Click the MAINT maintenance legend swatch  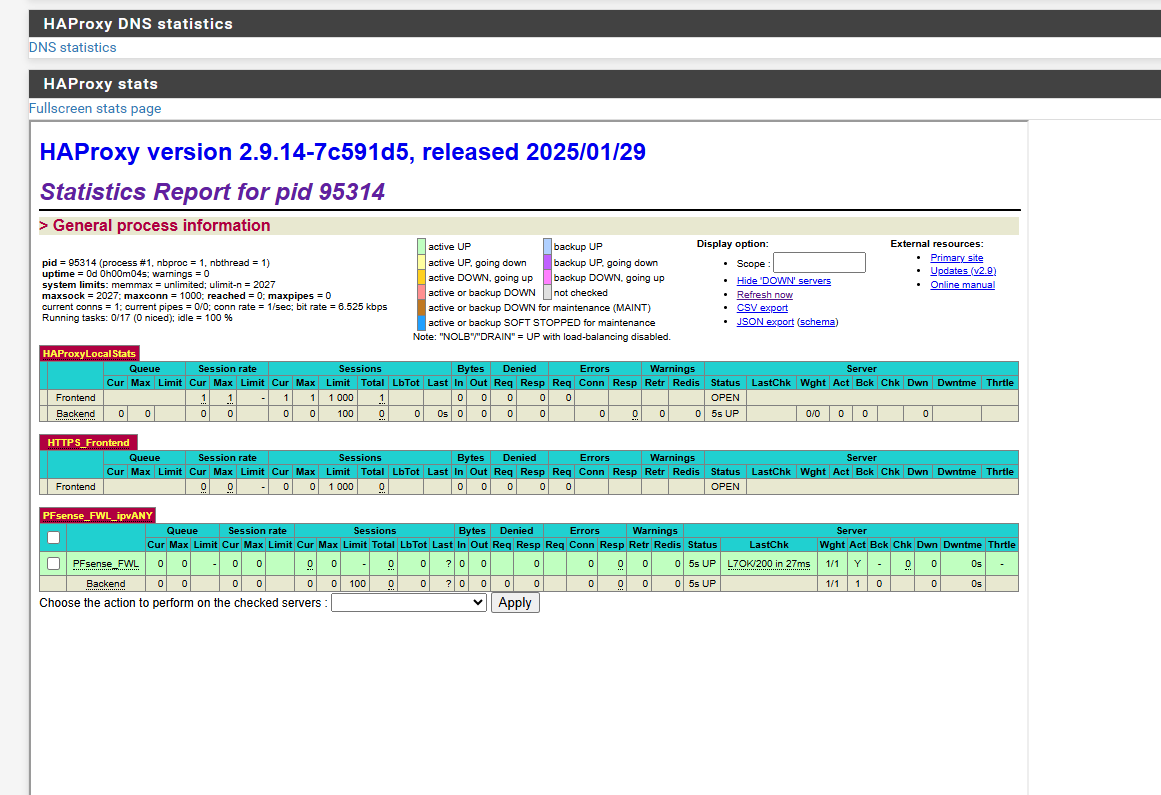tap(421, 307)
